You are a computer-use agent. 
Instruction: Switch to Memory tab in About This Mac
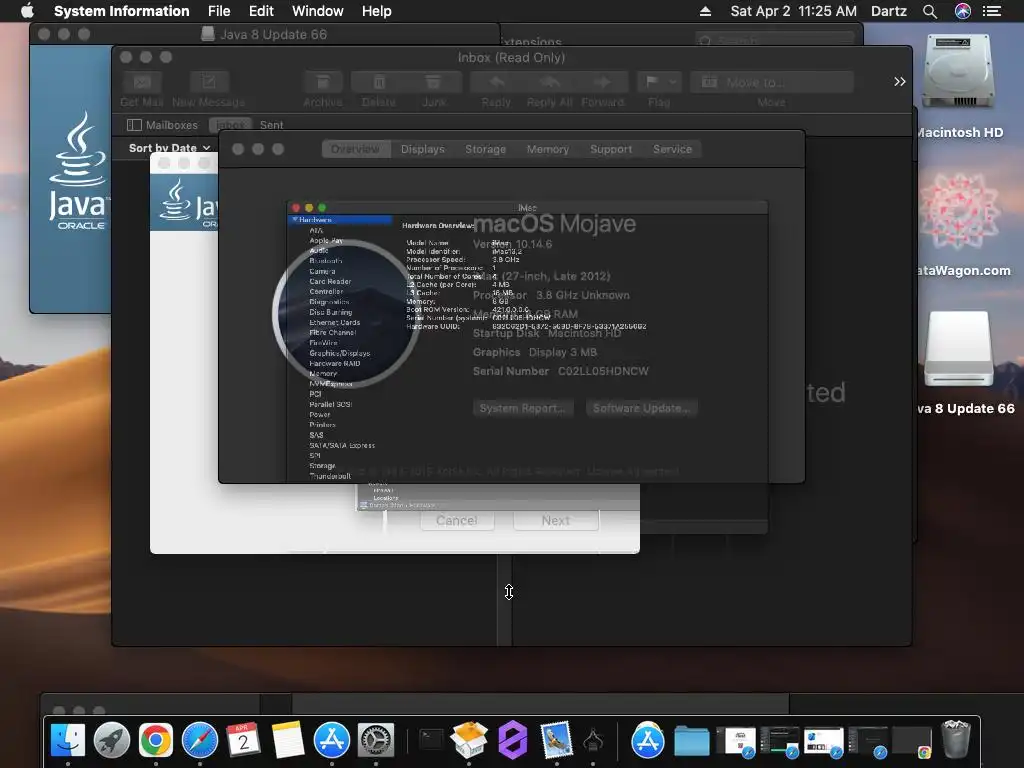(547, 149)
